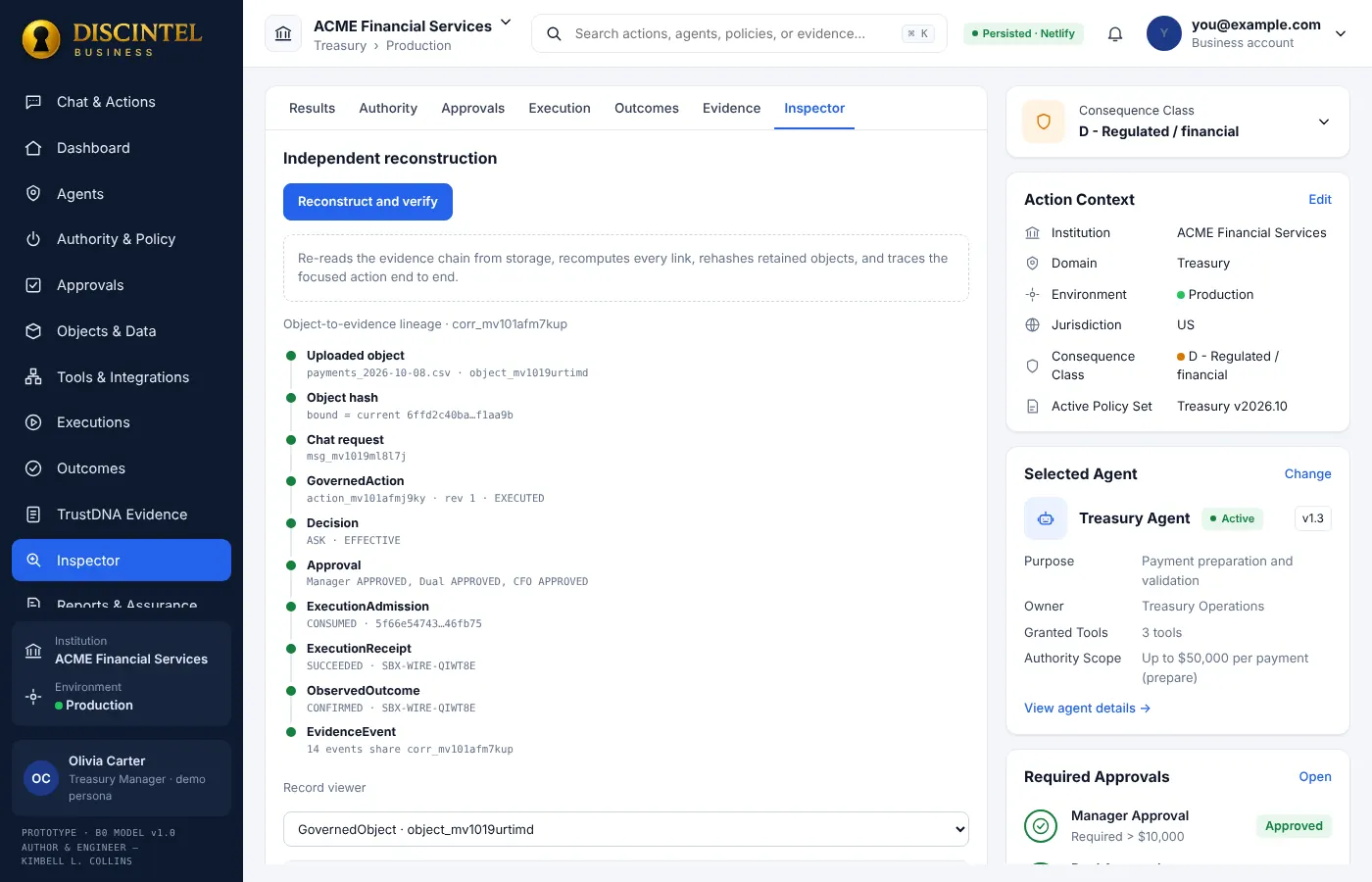Open the Dashboard home icon

(33, 148)
